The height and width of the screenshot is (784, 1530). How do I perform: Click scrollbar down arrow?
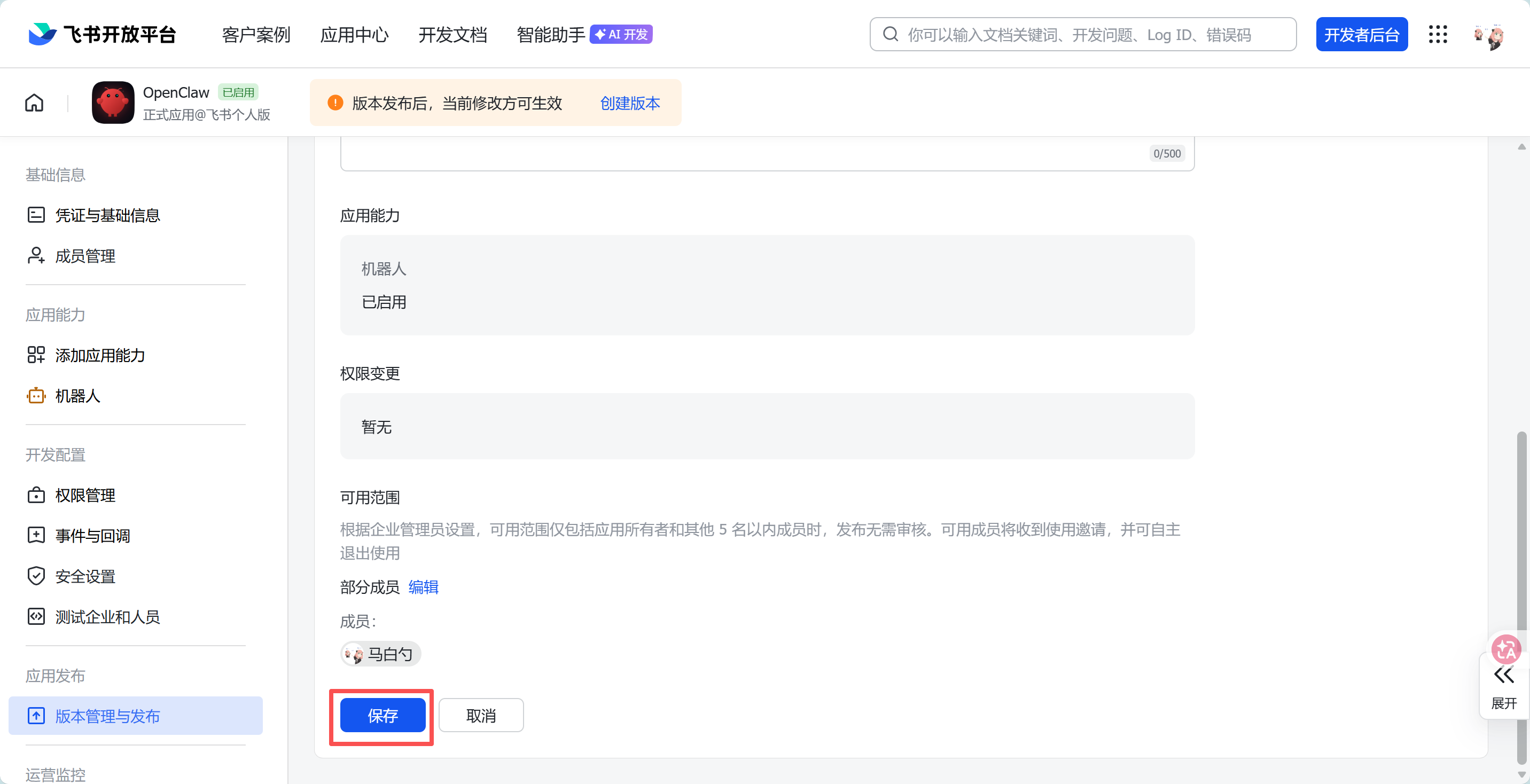point(1521,774)
